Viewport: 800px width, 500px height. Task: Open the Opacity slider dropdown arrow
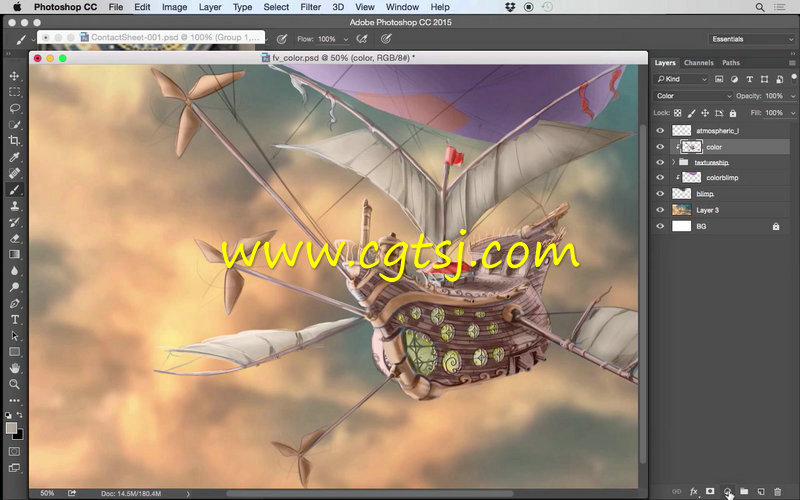pos(793,96)
